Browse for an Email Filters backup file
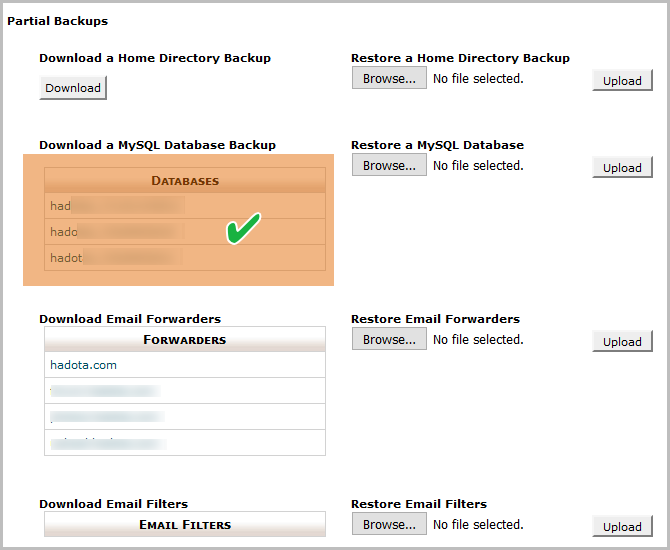Image resolution: width=670 pixels, height=550 pixels. tap(388, 524)
